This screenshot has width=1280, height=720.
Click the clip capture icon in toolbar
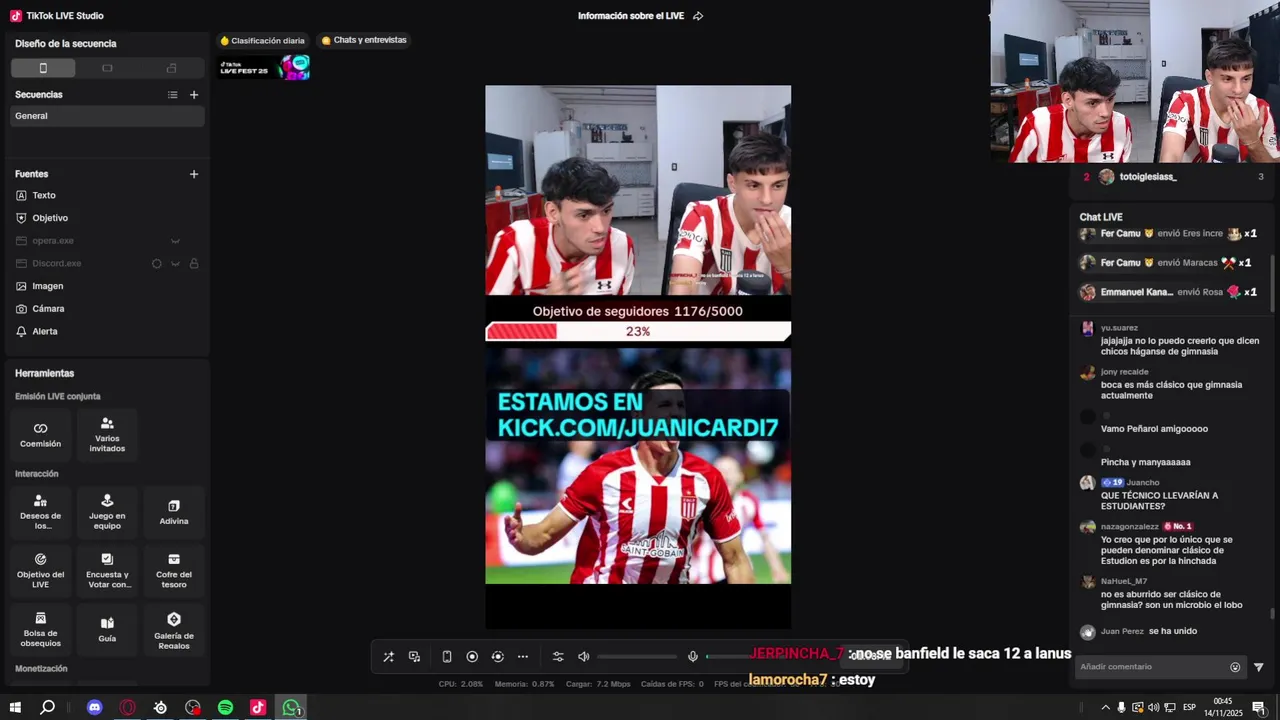click(x=498, y=657)
